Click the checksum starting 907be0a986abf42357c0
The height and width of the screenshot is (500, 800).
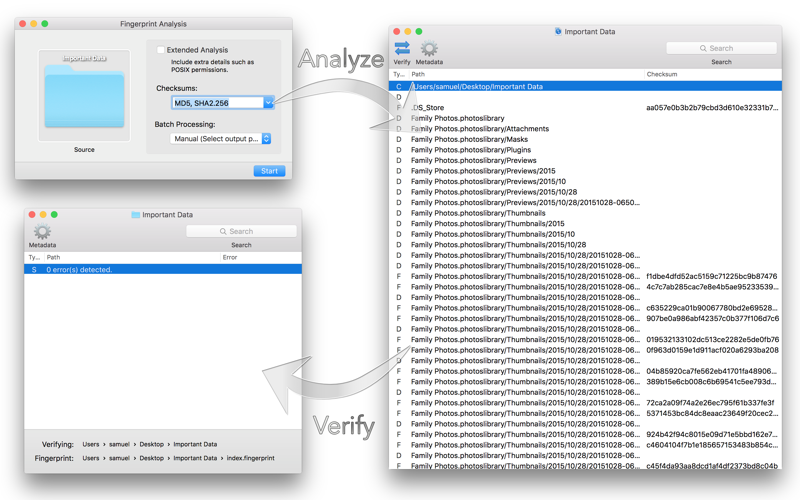pyautogui.click(x=712, y=318)
